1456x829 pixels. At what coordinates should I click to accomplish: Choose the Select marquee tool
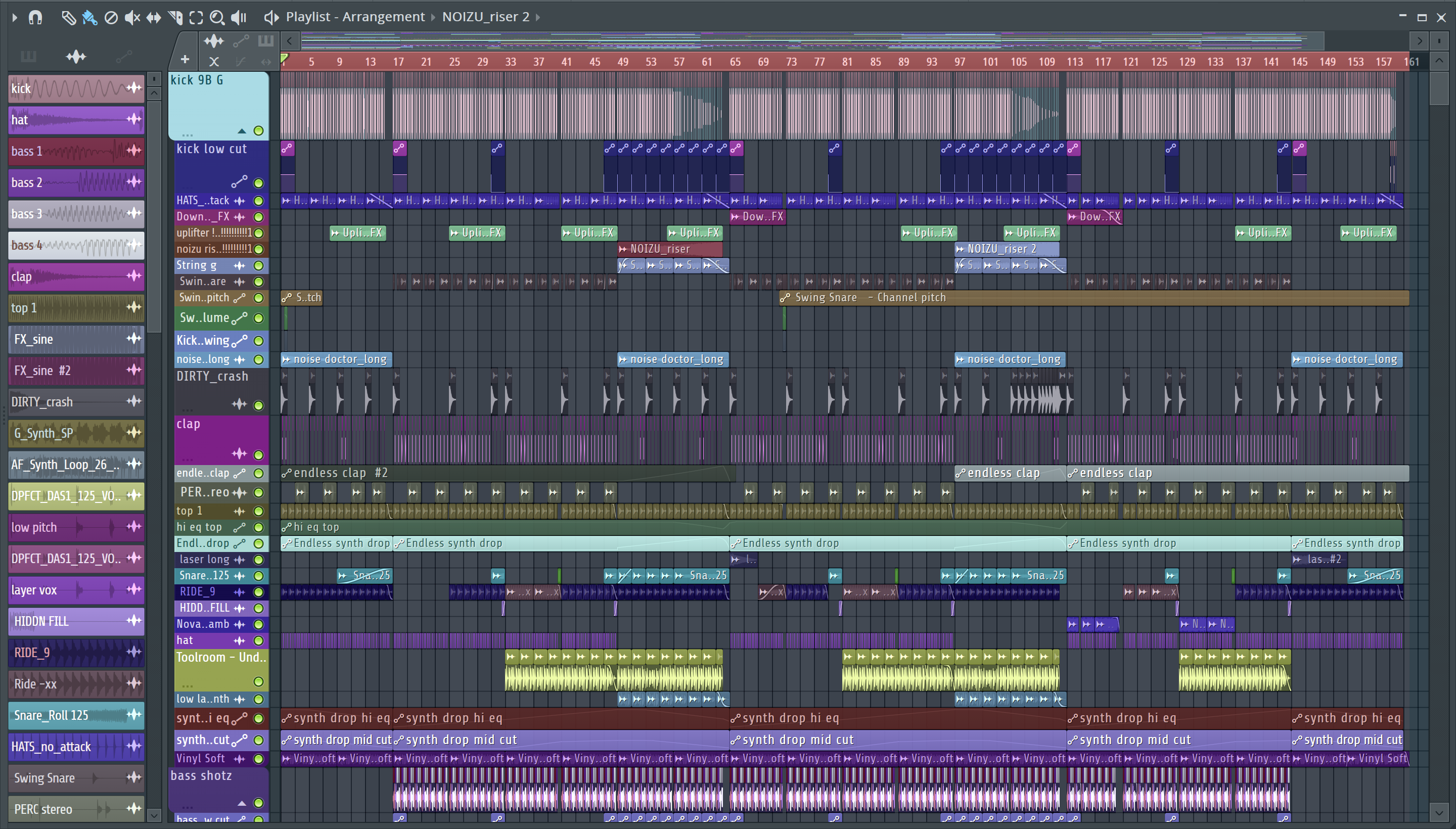[197, 18]
